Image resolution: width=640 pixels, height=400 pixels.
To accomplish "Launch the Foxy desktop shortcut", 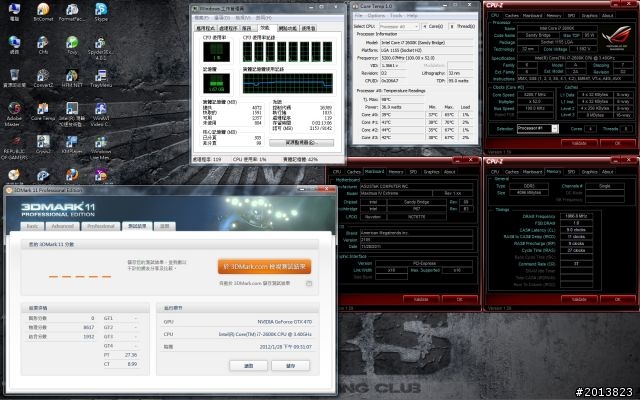I will click(72, 45).
